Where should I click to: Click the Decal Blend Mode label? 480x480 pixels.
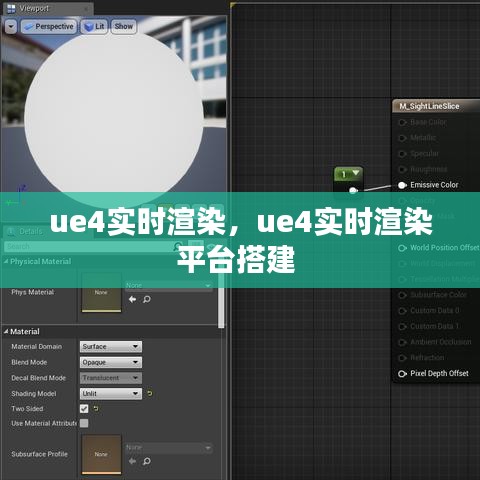[39, 378]
